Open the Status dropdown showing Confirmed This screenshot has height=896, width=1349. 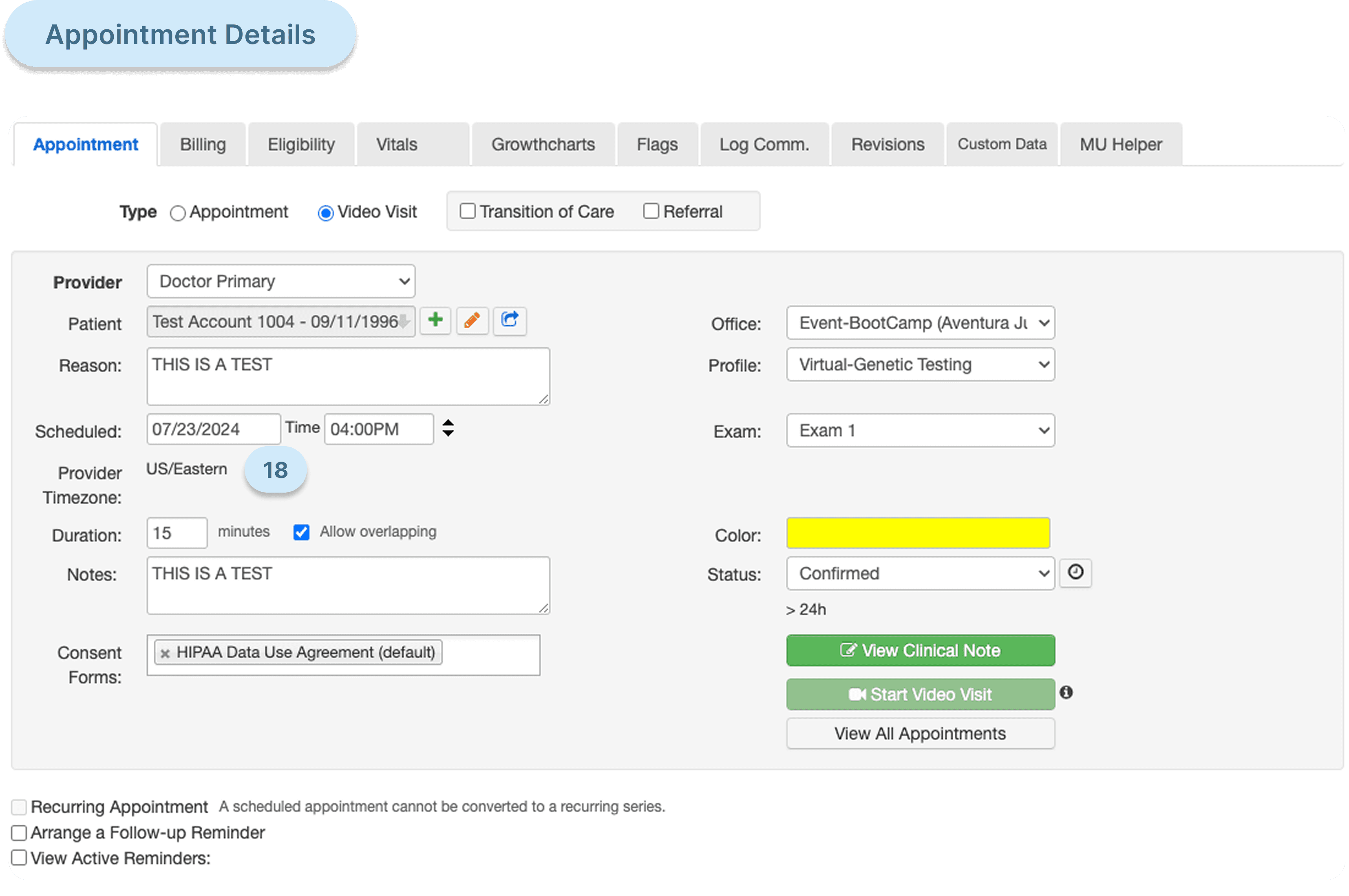coord(920,573)
